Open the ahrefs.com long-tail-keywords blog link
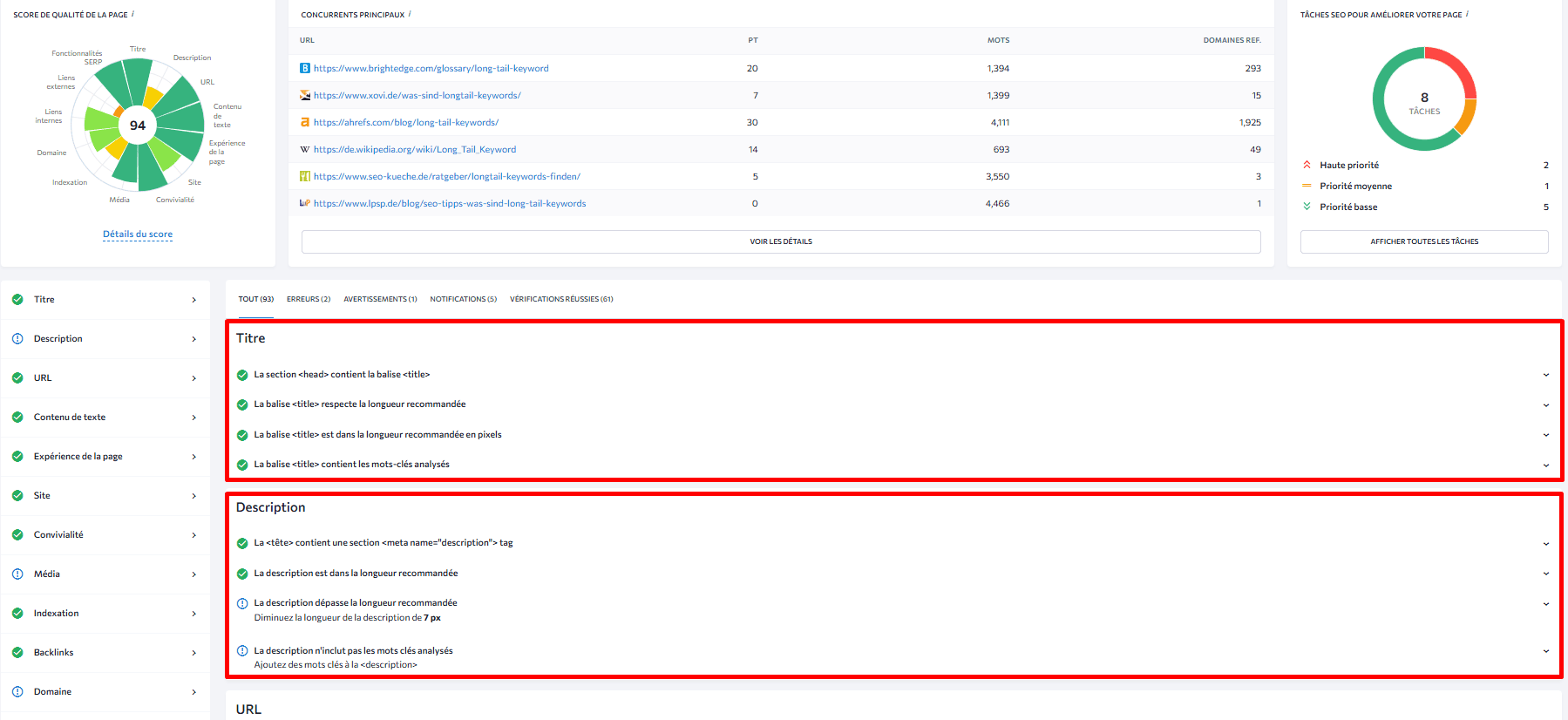1568x720 pixels. 406,122
